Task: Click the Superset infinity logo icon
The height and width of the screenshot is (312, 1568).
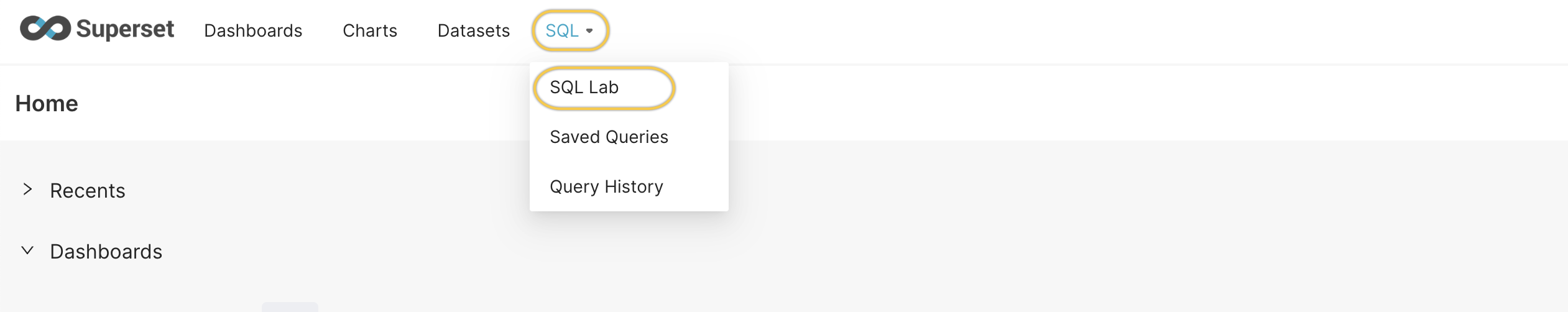Action: coord(45,29)
